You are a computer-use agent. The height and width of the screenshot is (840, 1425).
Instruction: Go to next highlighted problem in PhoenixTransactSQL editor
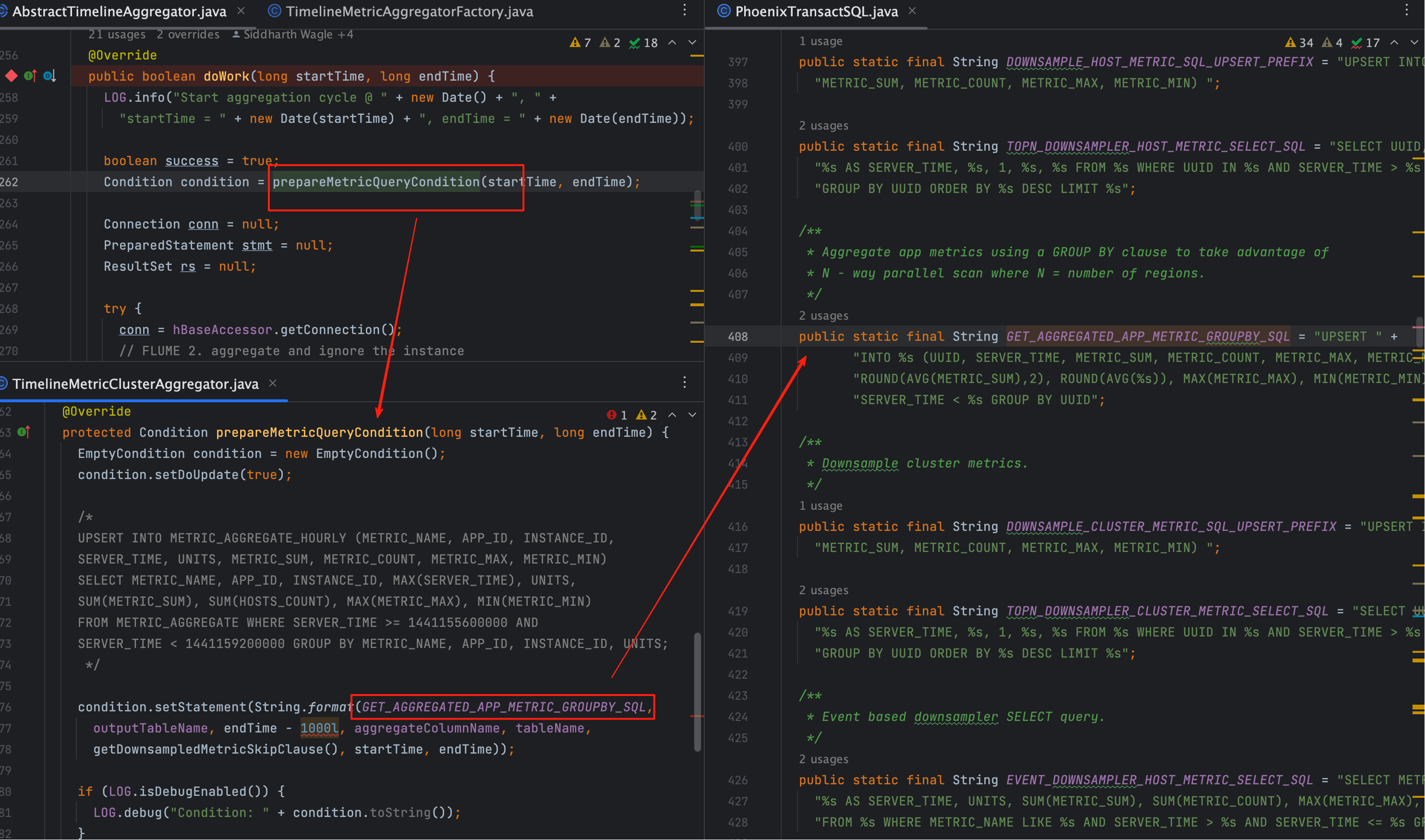[x=1414, y=42]
